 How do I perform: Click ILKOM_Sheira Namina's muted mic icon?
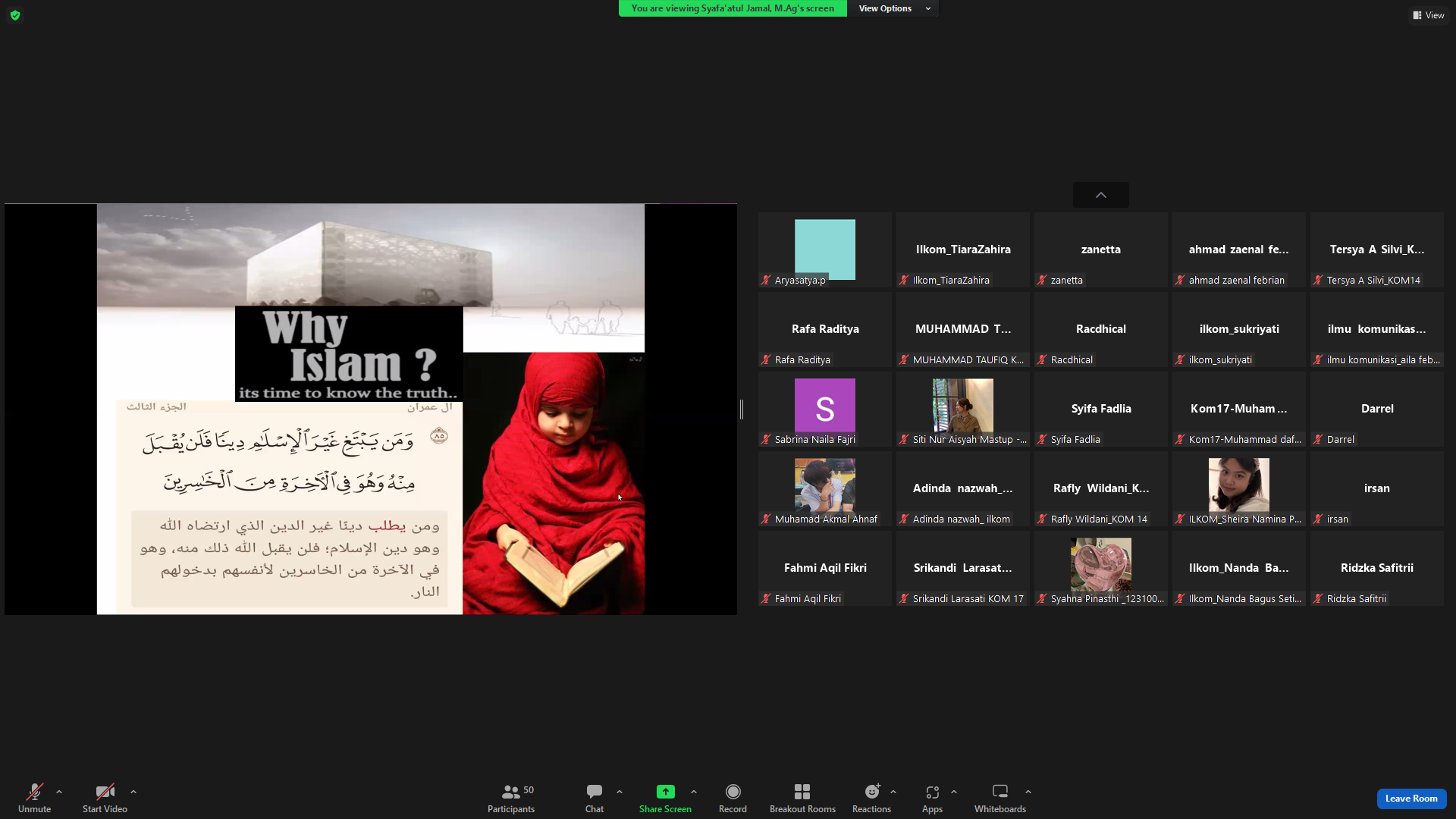point(1180,519)
